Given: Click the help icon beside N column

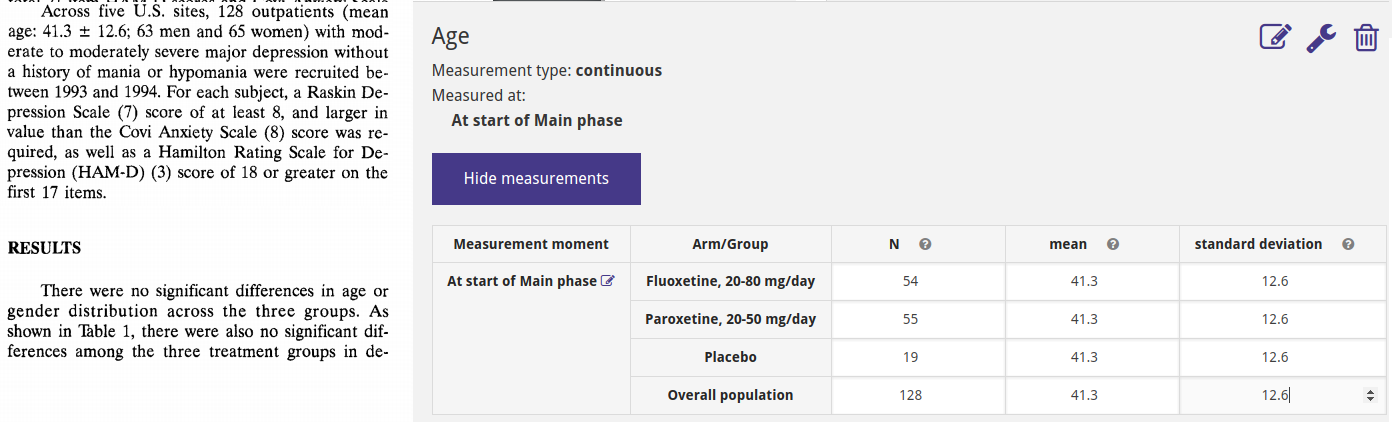Looking at the screenshot, I should (x=925, y=244).
